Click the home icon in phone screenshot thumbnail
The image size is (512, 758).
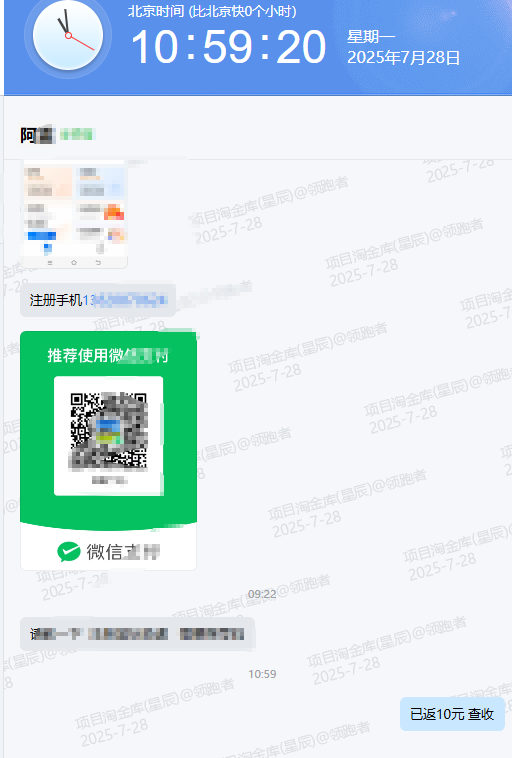pos(74,262)
